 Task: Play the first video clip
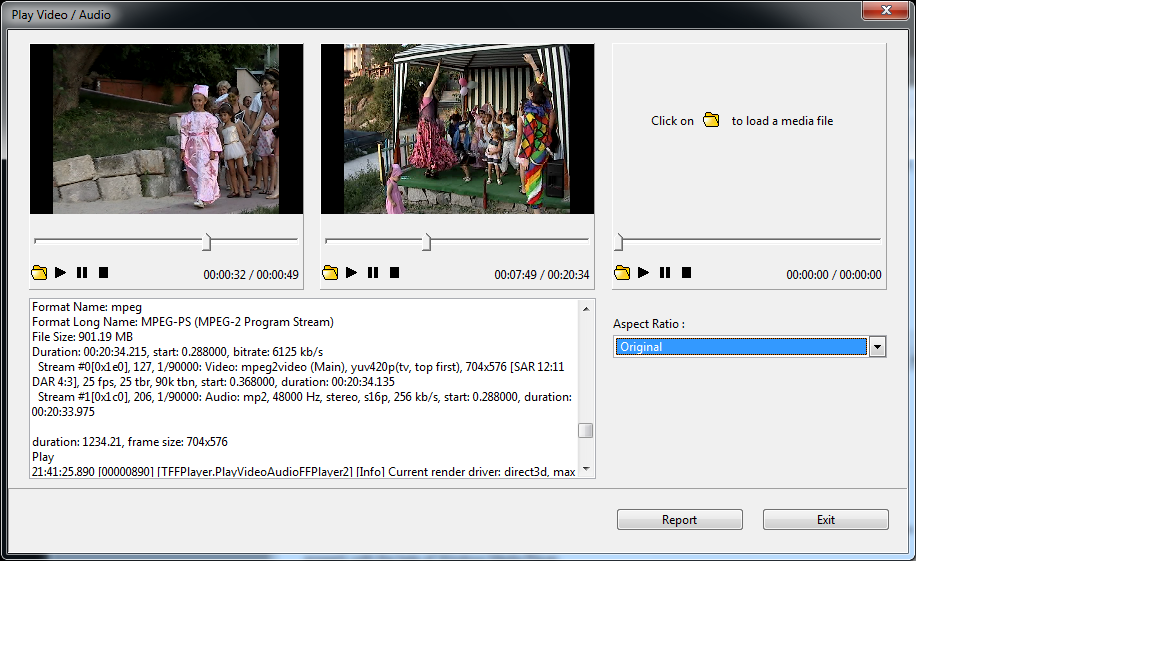(x=61, y=272)
